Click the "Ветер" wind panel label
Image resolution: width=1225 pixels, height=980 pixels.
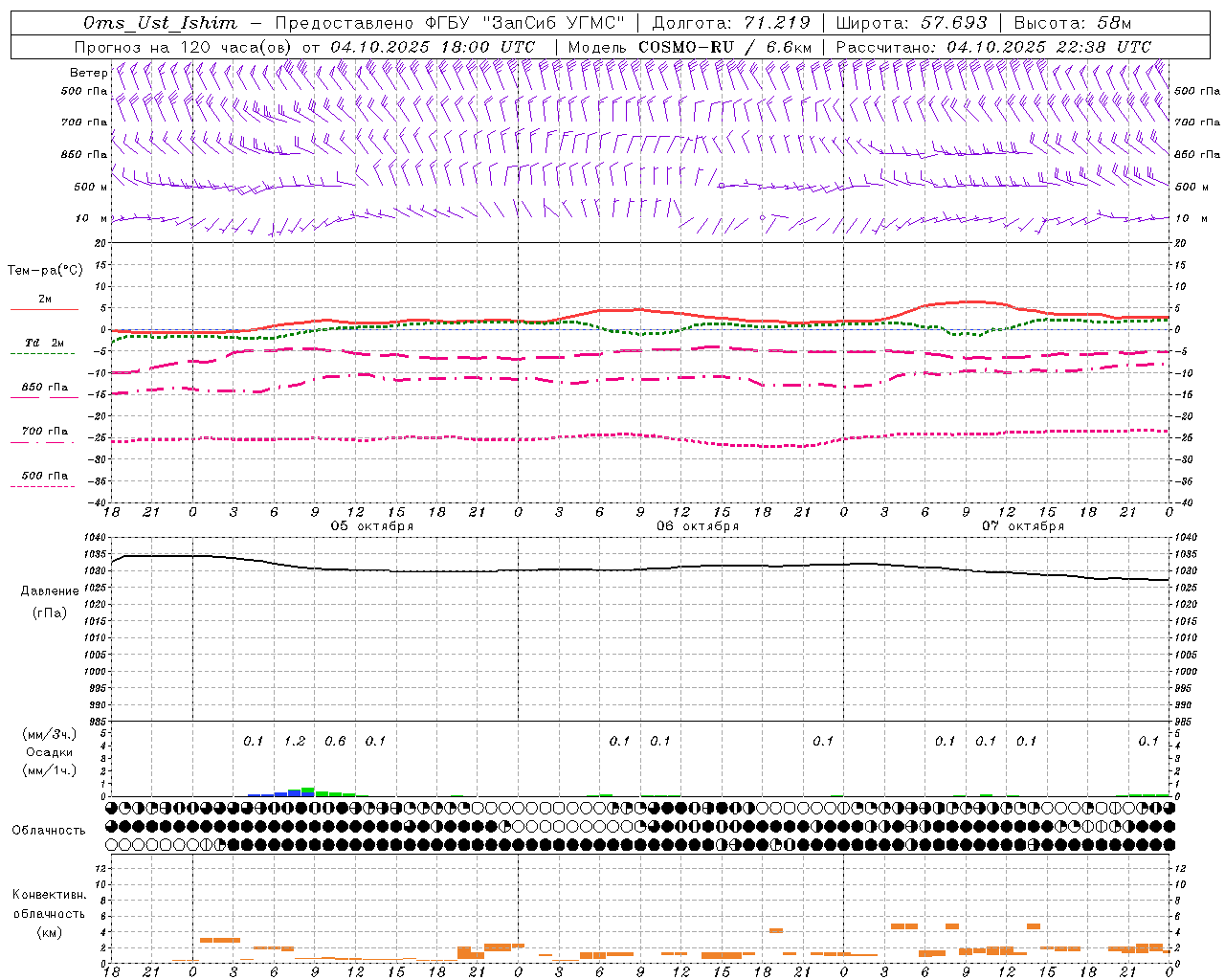point(88,73)
